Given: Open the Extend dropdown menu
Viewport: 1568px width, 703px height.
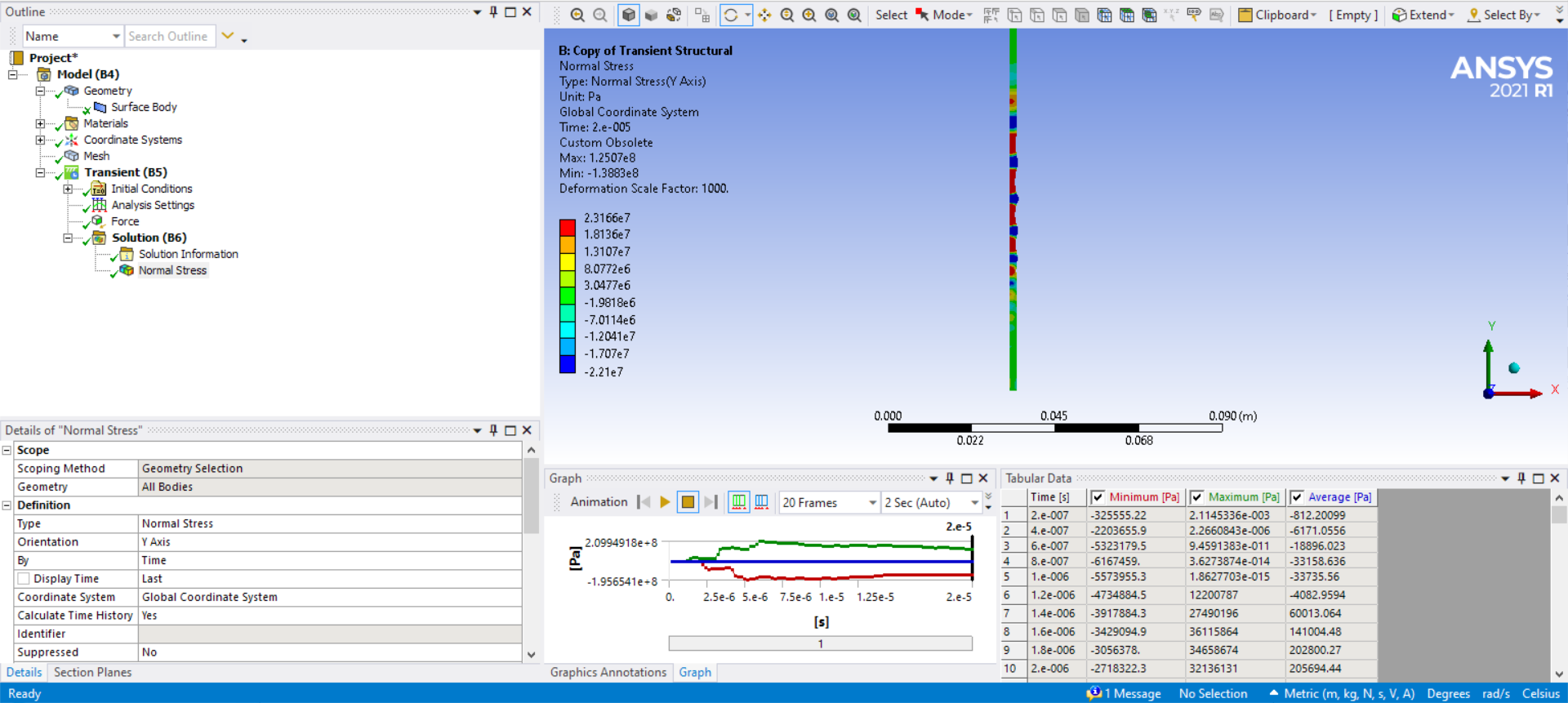Looking at the screenshot, I should [x=1451, y=15].
